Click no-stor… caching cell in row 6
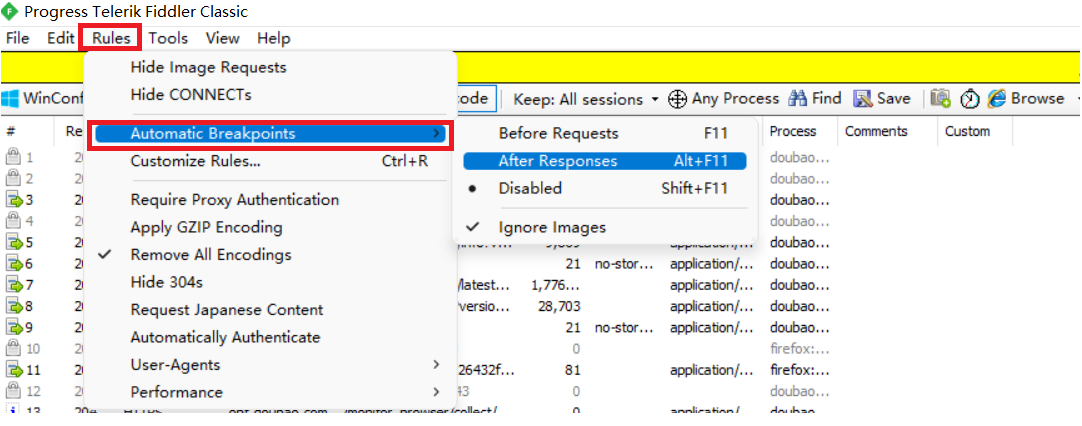 [624, 264]
